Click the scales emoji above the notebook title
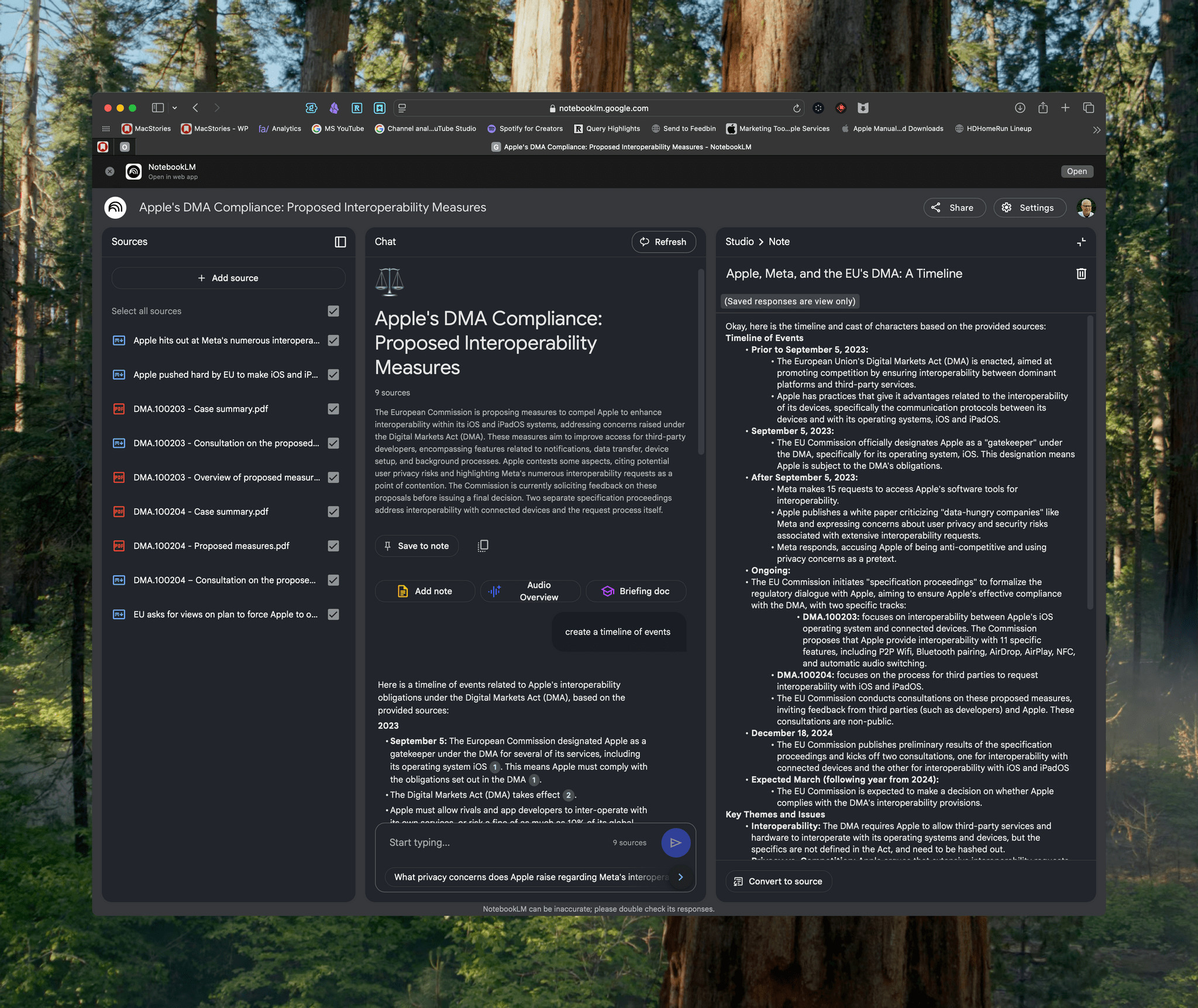 tap(389, 282)
